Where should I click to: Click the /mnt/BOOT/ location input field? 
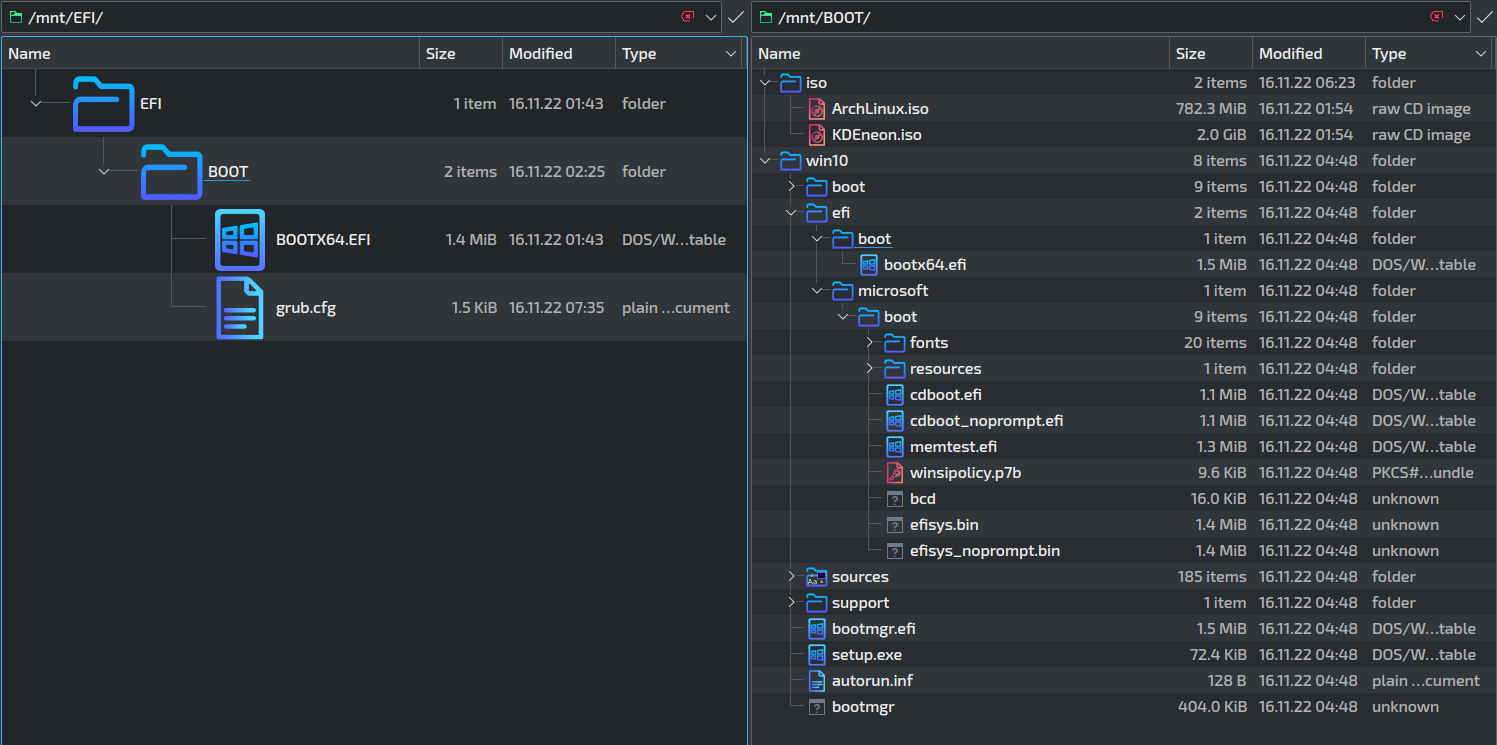1110,17
